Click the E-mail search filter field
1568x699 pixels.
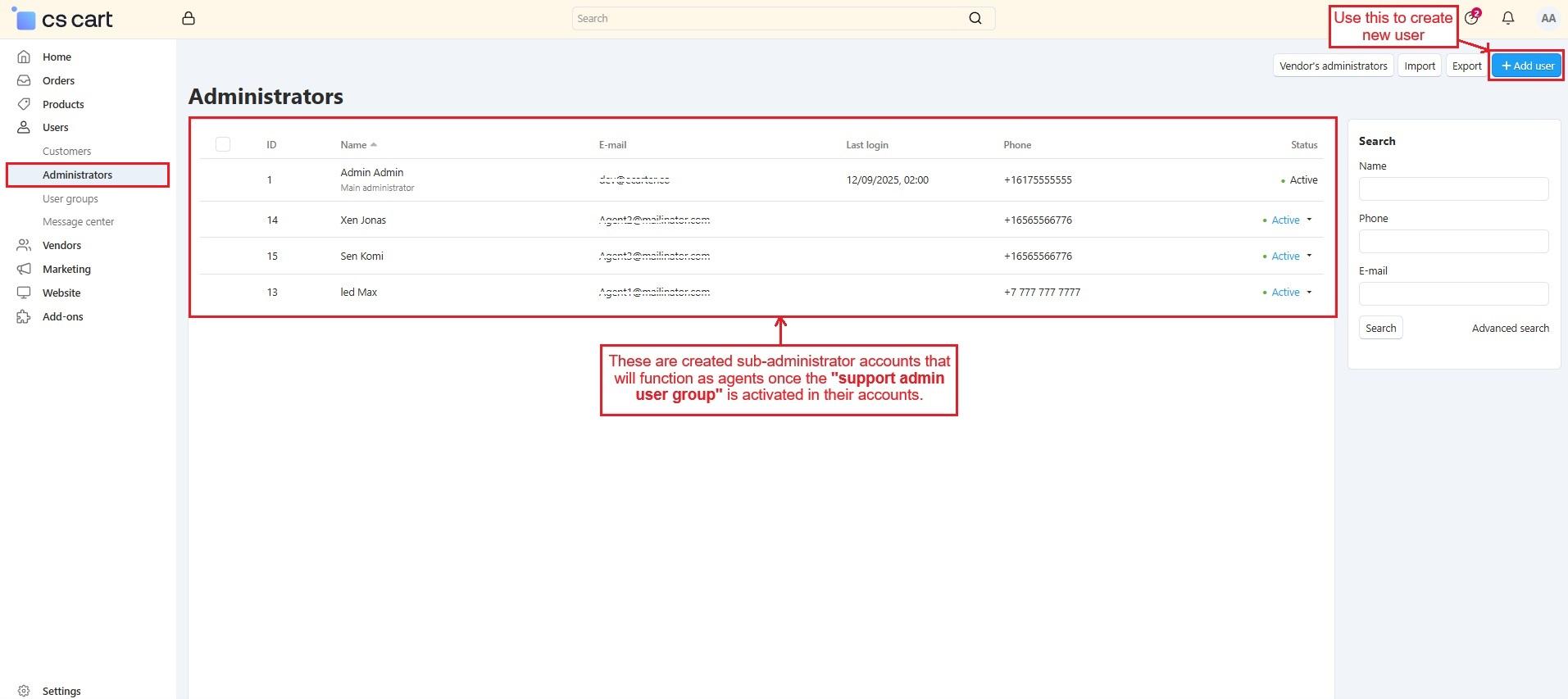[x=1452, y=293]
